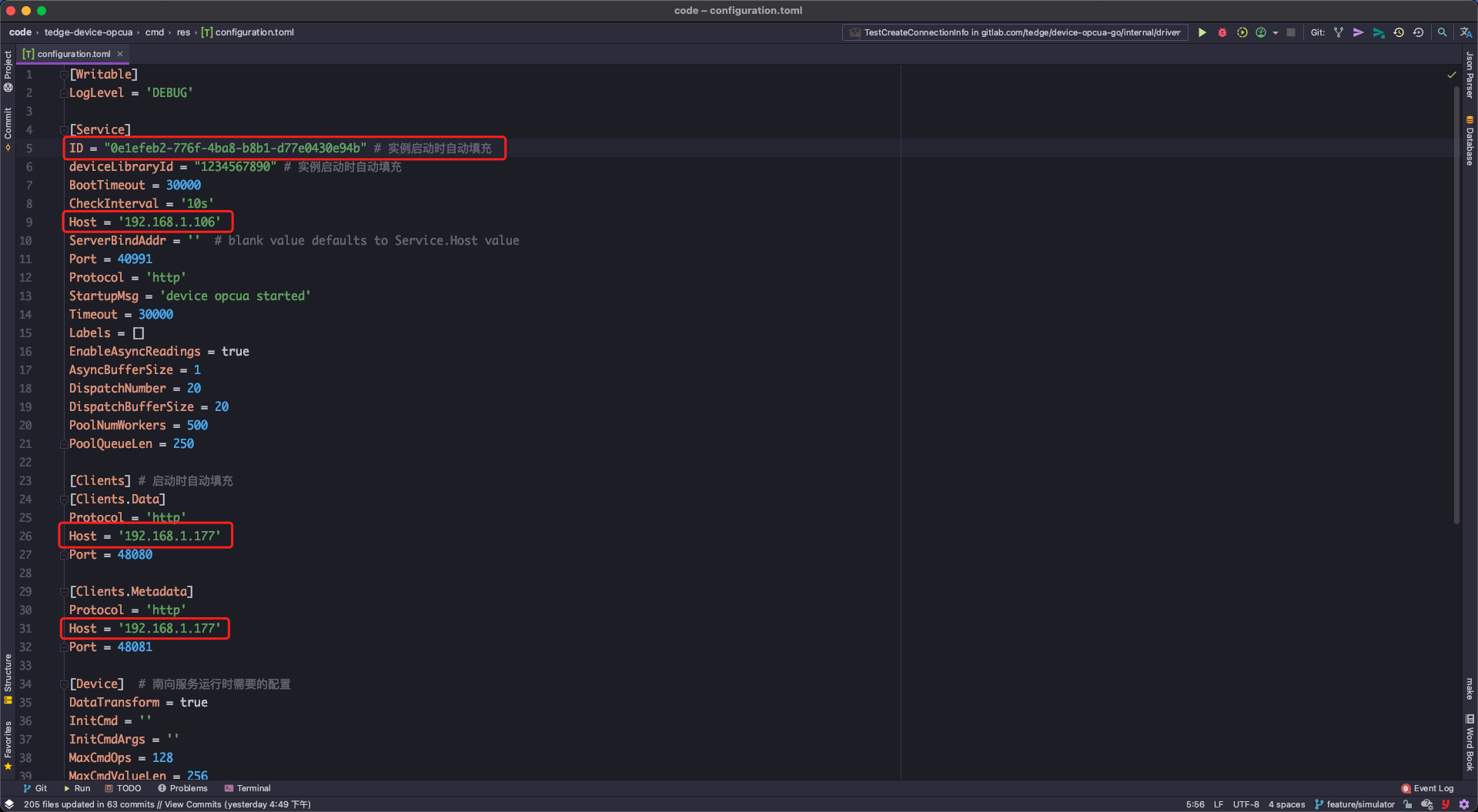Open the Terminal tool window
Image resolution: width=1478 pixels, height=812 pixels.
247,788
